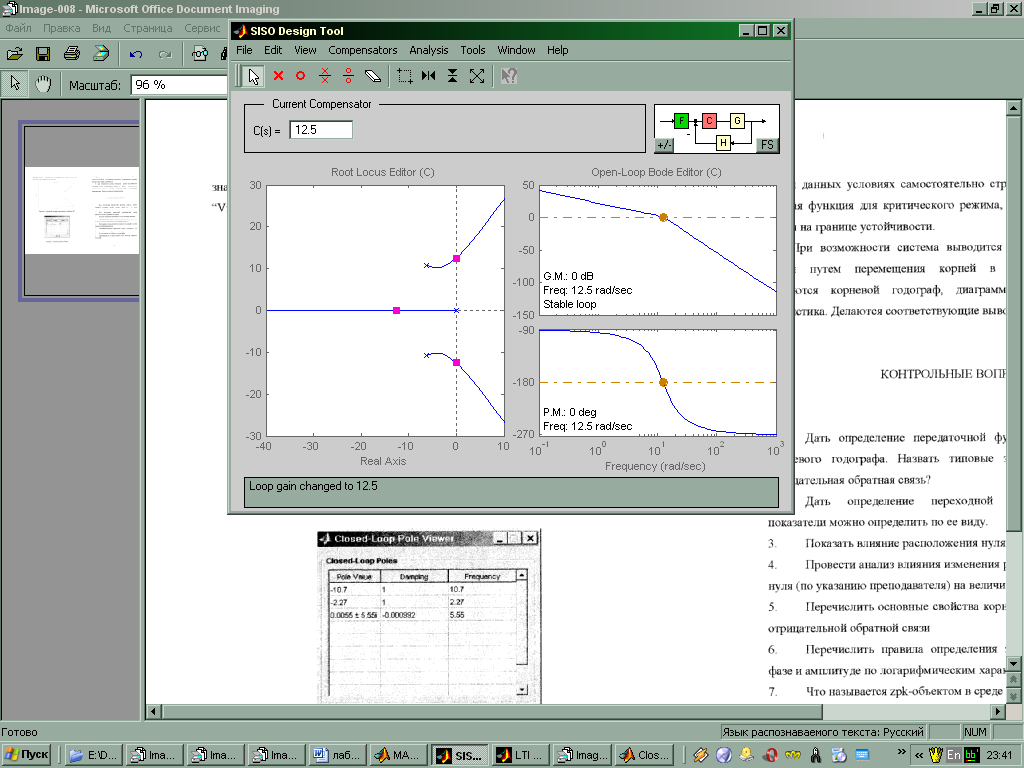Screen dimensions: 1024x768
Task: Click the H sensor block
Action: (x=723, y=142)
